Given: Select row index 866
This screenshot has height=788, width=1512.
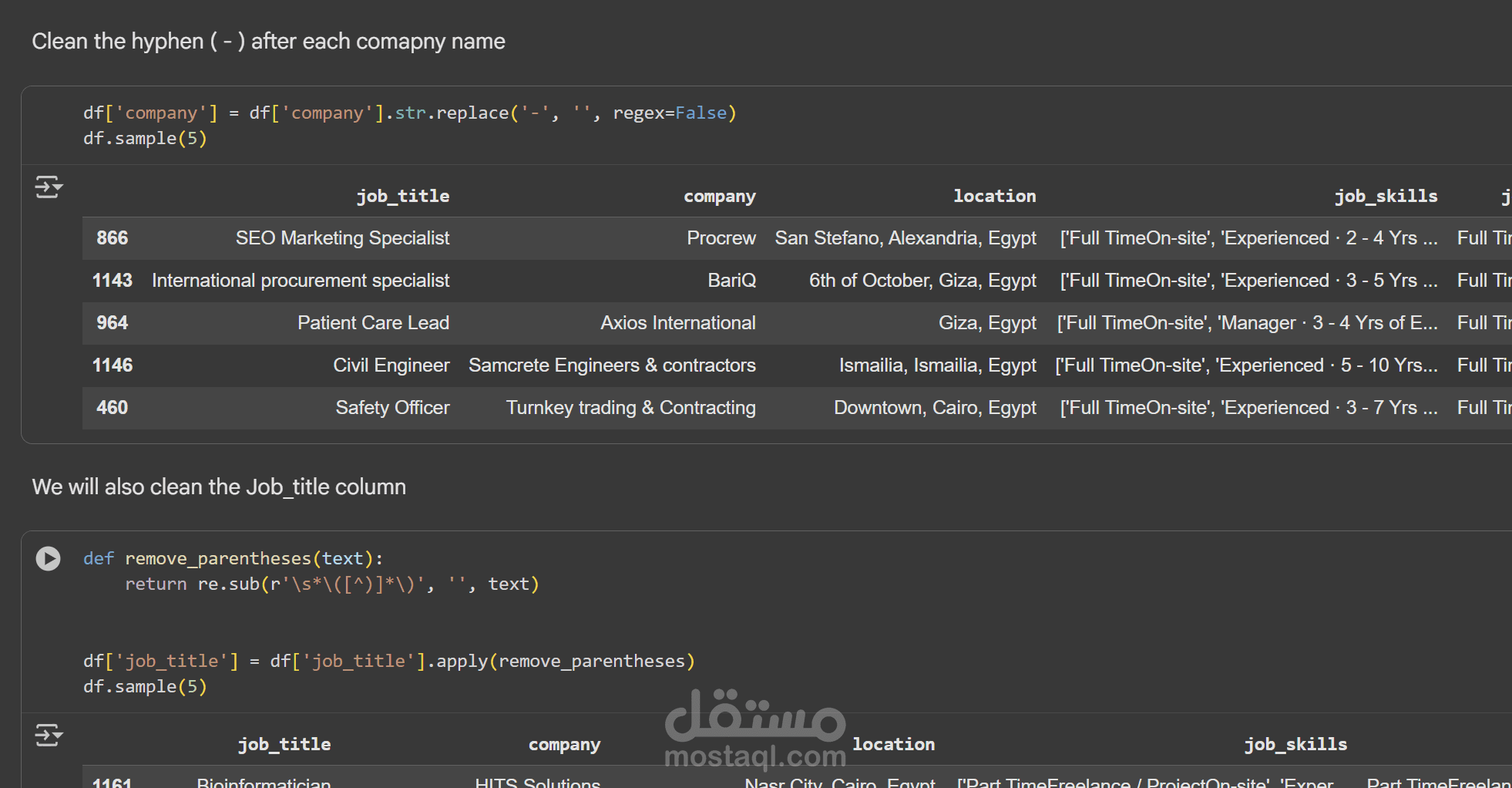Looking at the screenshot, I should coord(113,238).
